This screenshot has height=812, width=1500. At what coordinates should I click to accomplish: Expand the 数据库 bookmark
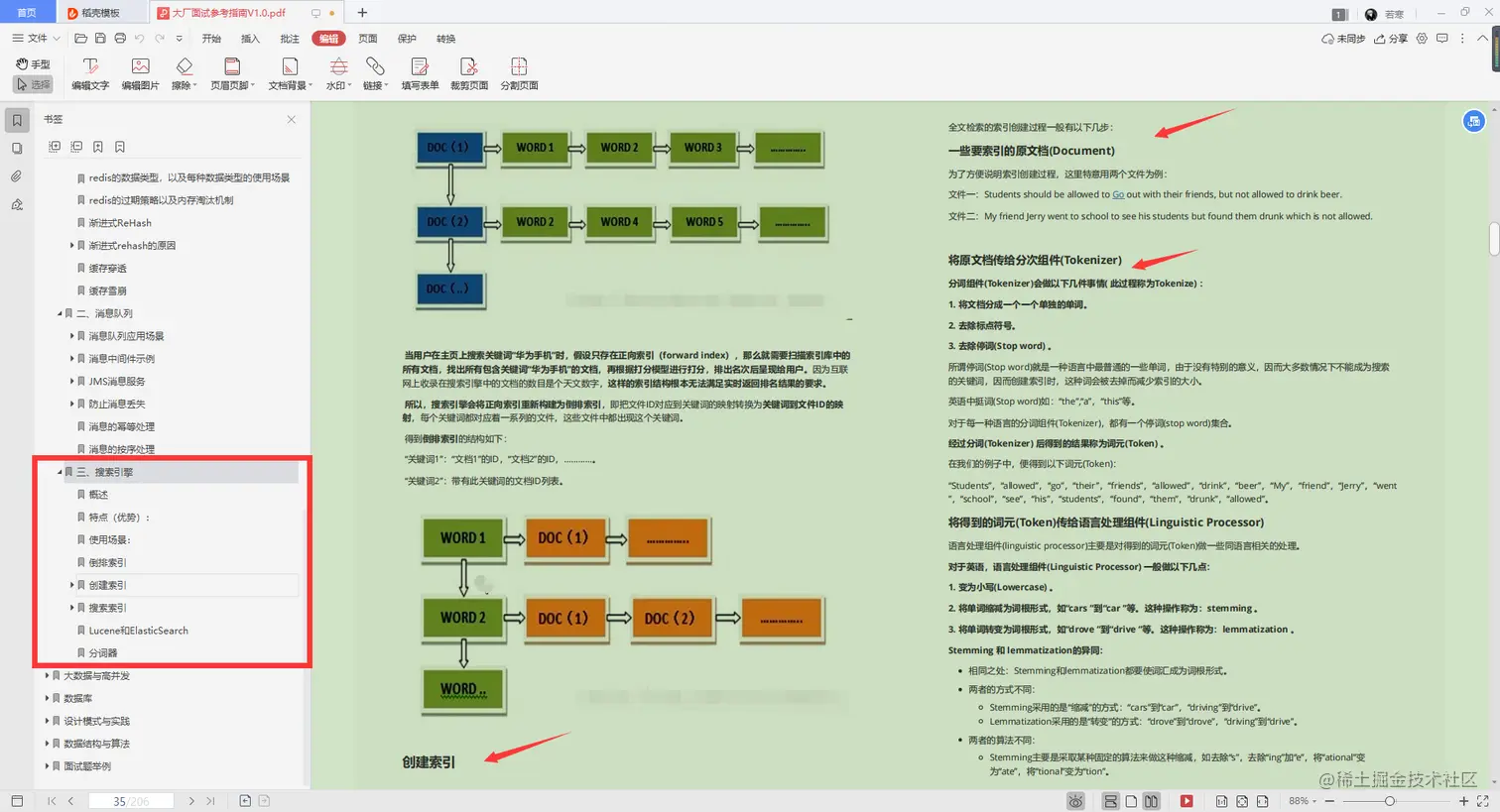pyautogui.click(x=47, y=698)
